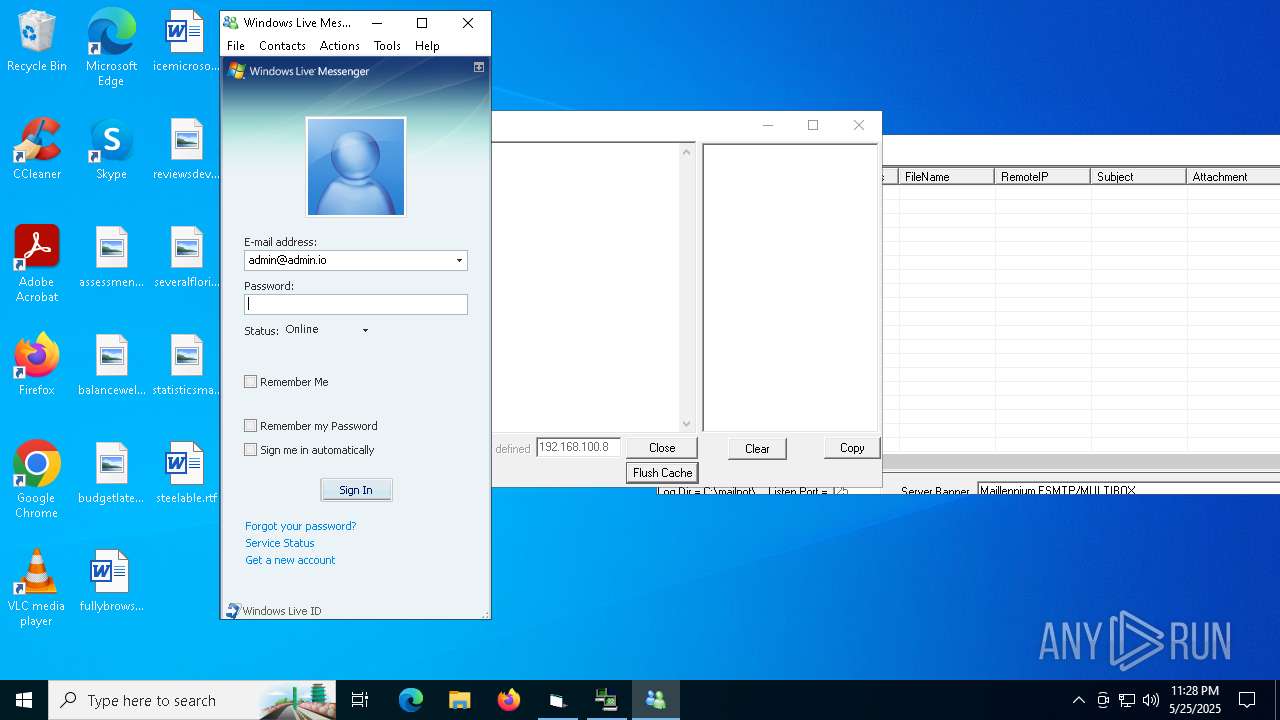Open the Help menu
Viewport: 1280px width, 720px height.
(x=427, y=46)
